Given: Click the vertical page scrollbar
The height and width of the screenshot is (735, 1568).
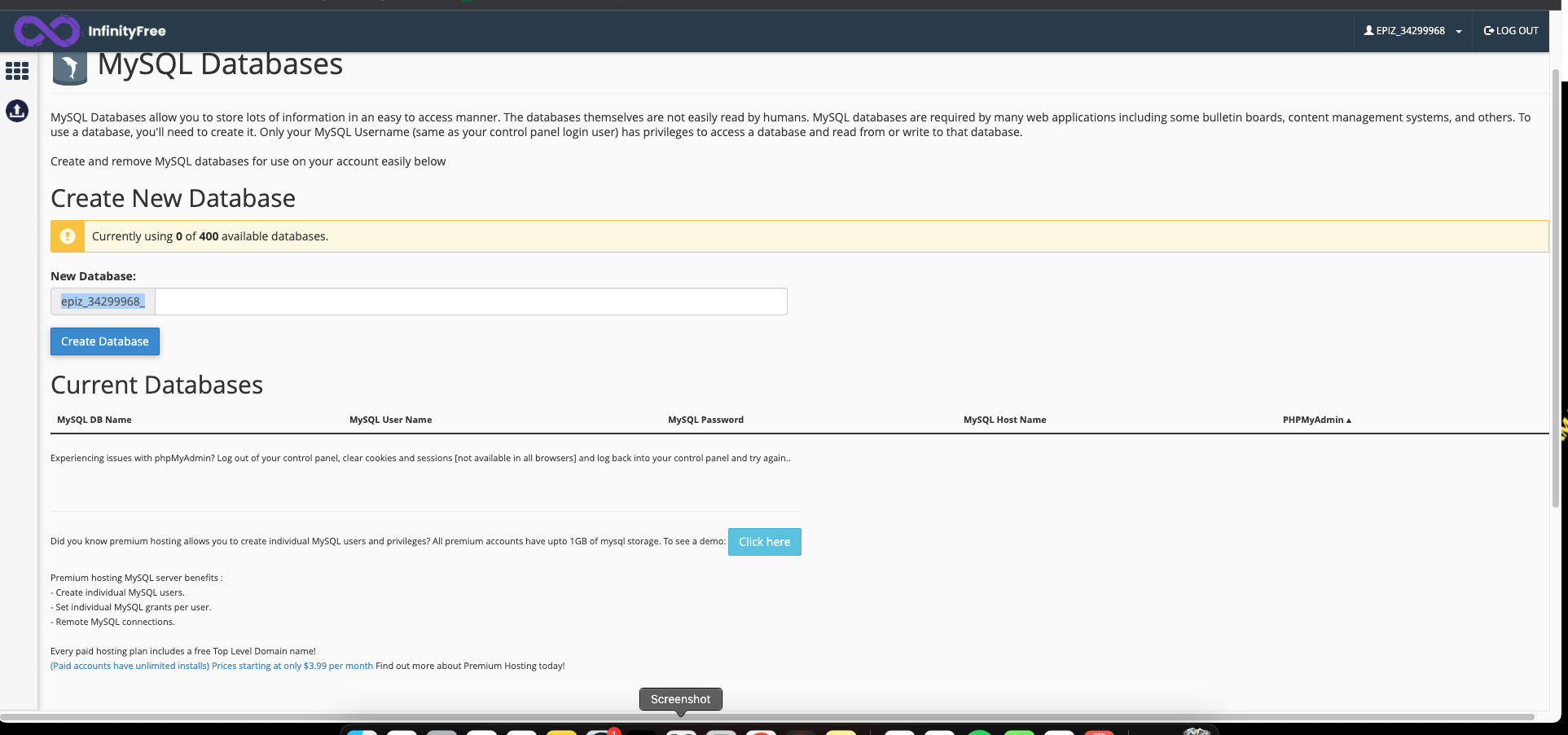Looking at the screenshot, I should click(x=1555, y=289).
